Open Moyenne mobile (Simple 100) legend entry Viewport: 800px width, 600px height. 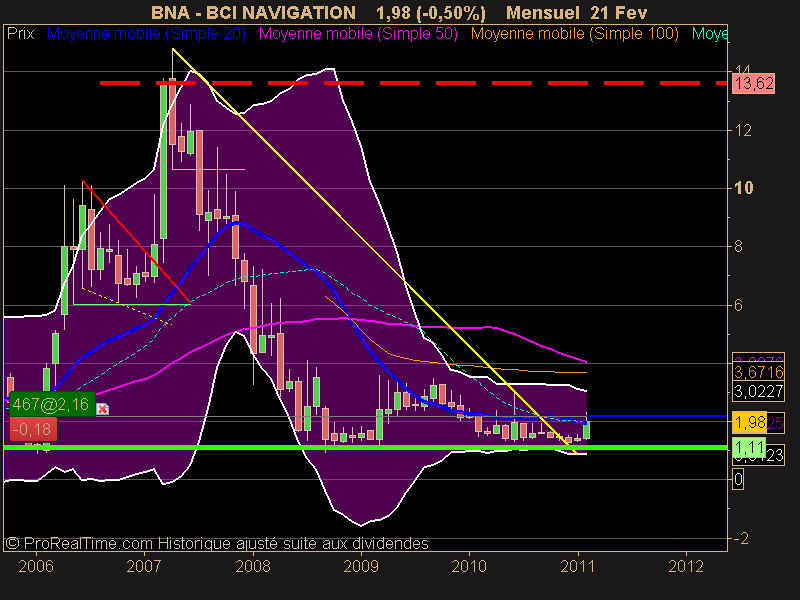574,34
